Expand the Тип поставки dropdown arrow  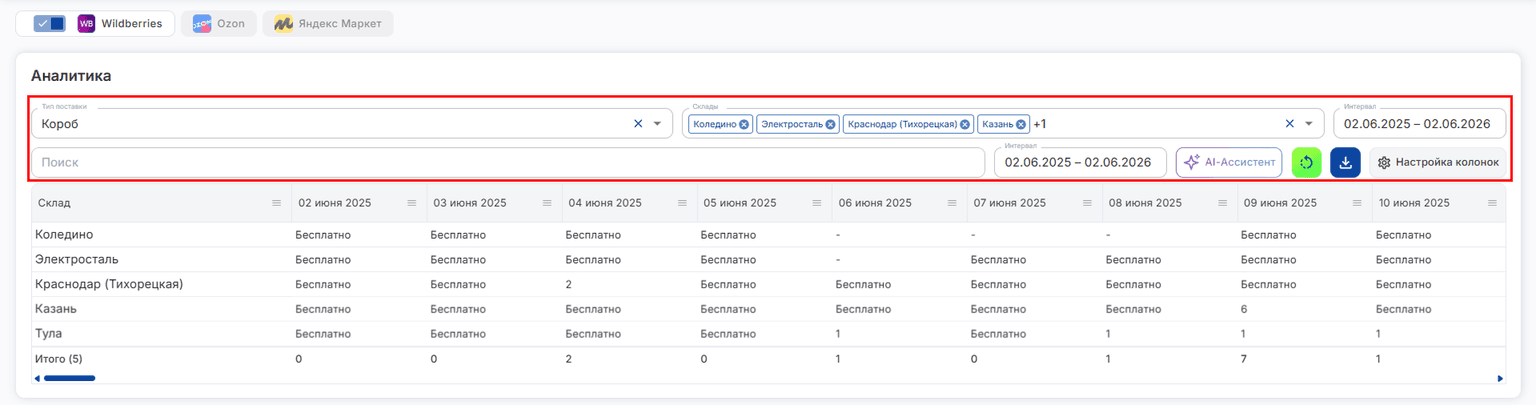tap(657, 124)
